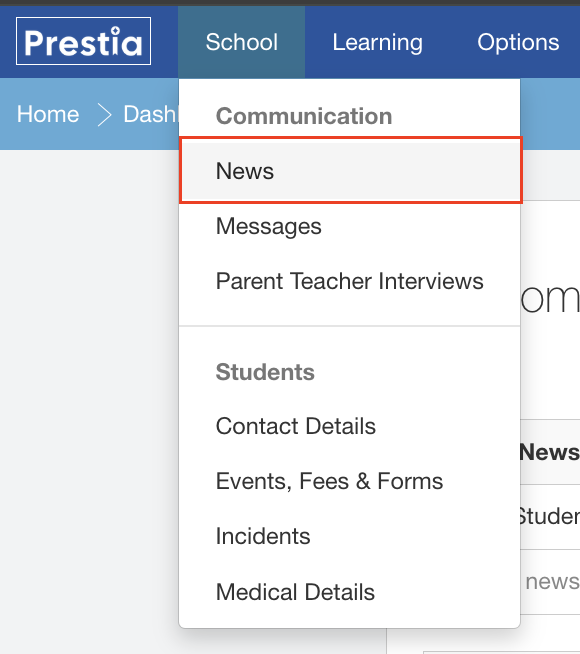This screenshot has height=654, width=580.
Task: Click the Prestia logo
Action: [x=83, y=41]
